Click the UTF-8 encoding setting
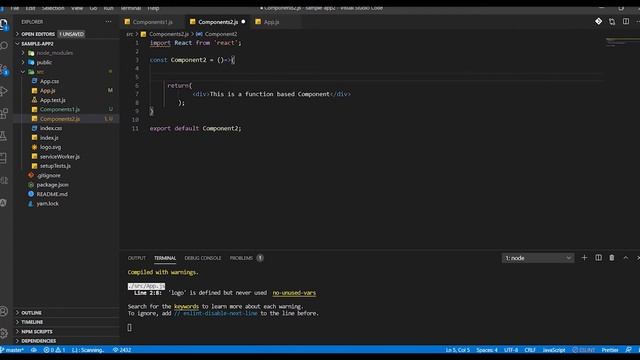 [x=511, y=350]
